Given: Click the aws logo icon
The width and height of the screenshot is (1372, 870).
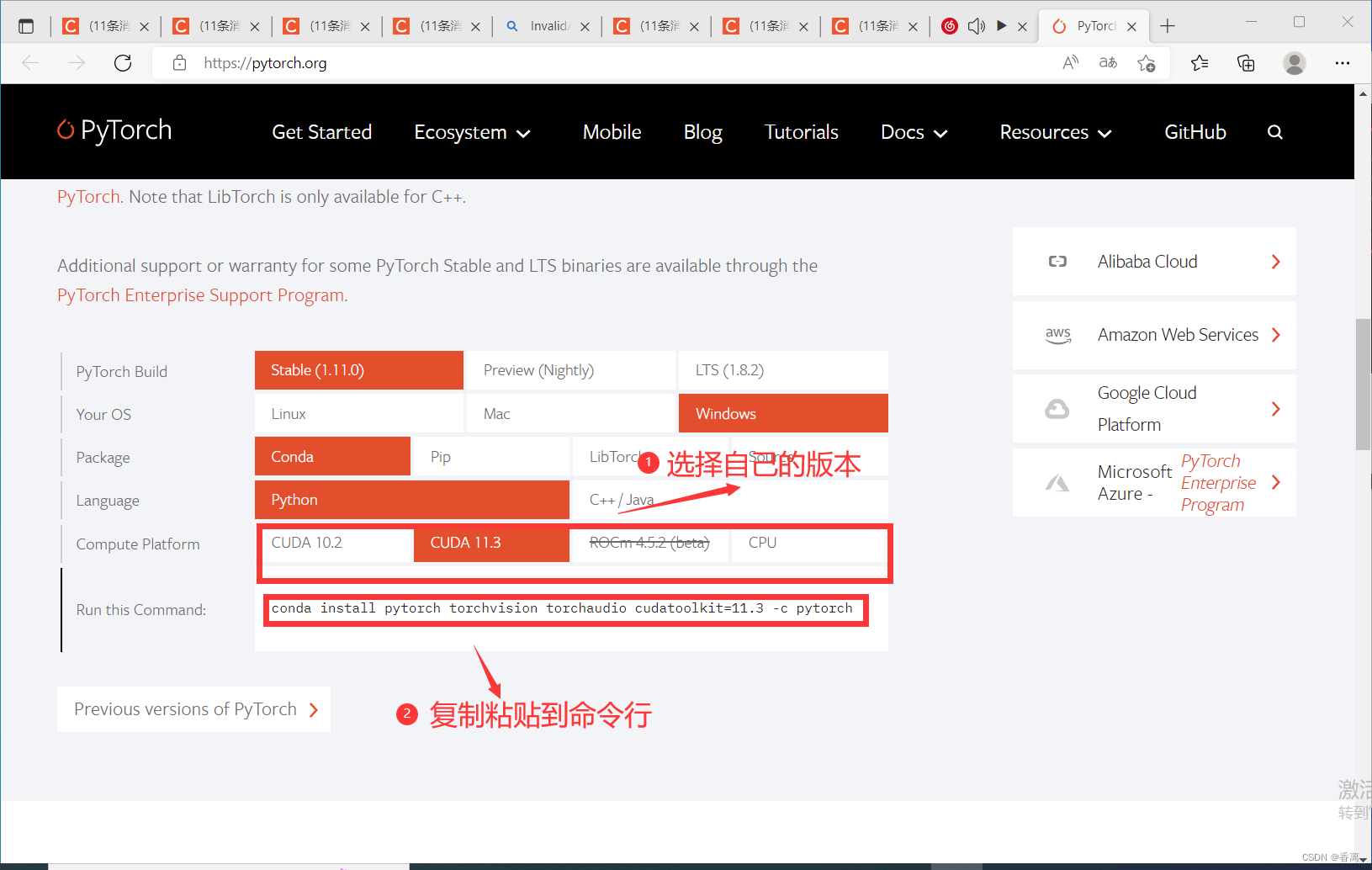Looking at the screenshot, I should 1057,335.
